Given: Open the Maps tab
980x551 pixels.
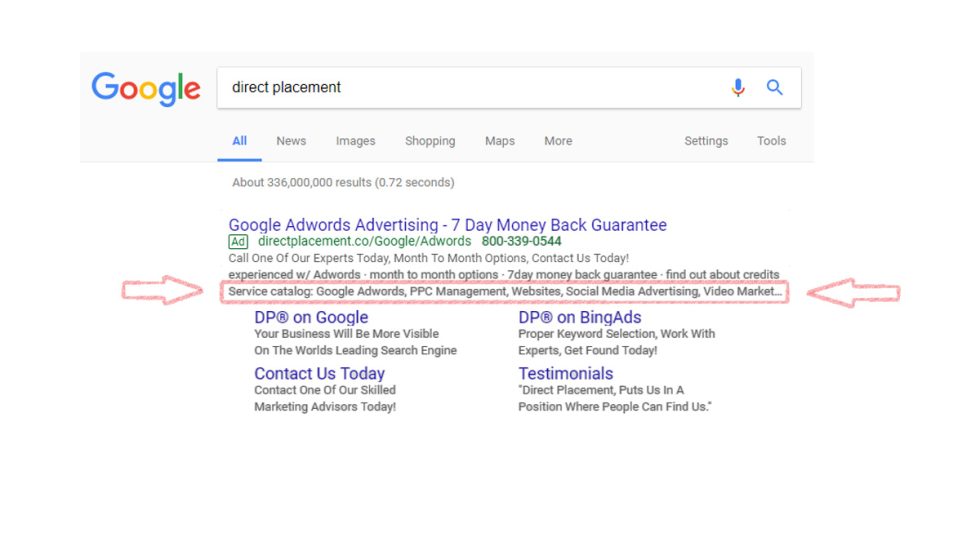Looking at the screenshot, I should coord(500,141).
